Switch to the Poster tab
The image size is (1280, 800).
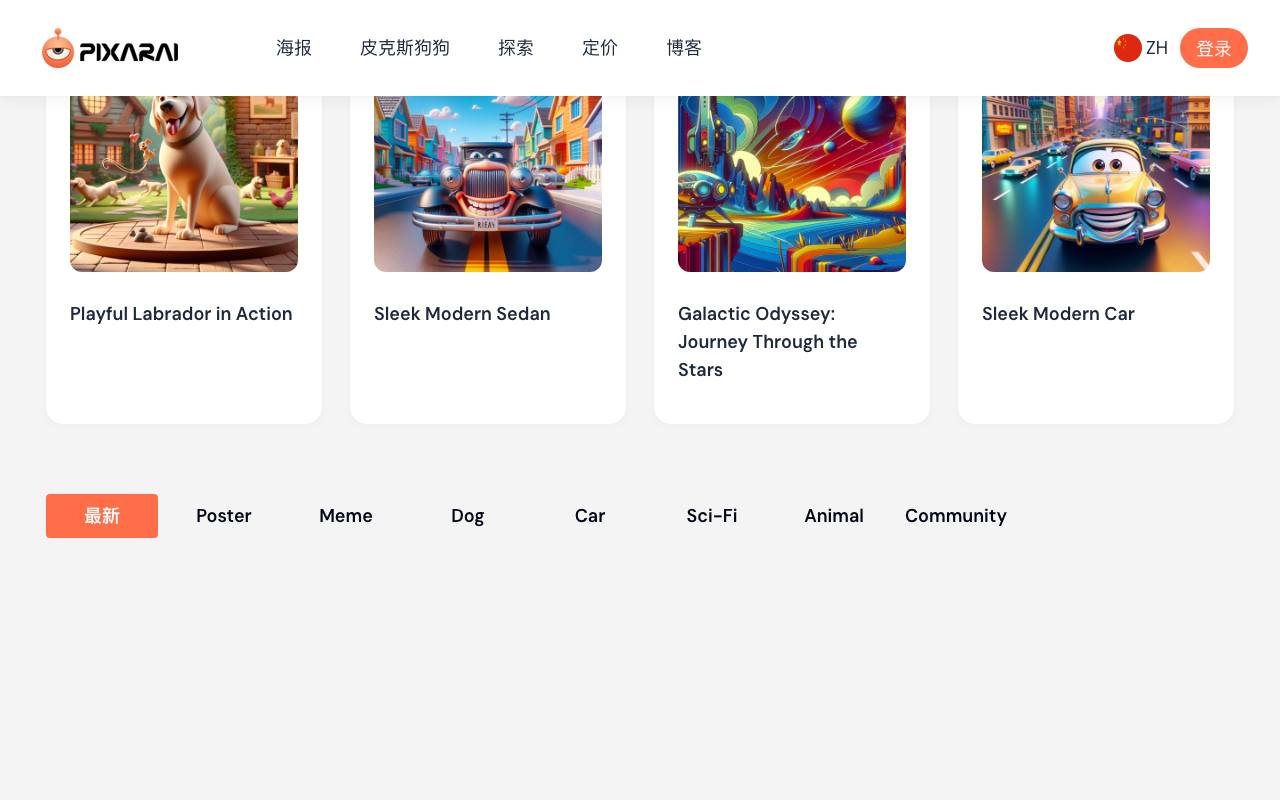(224, 516)
